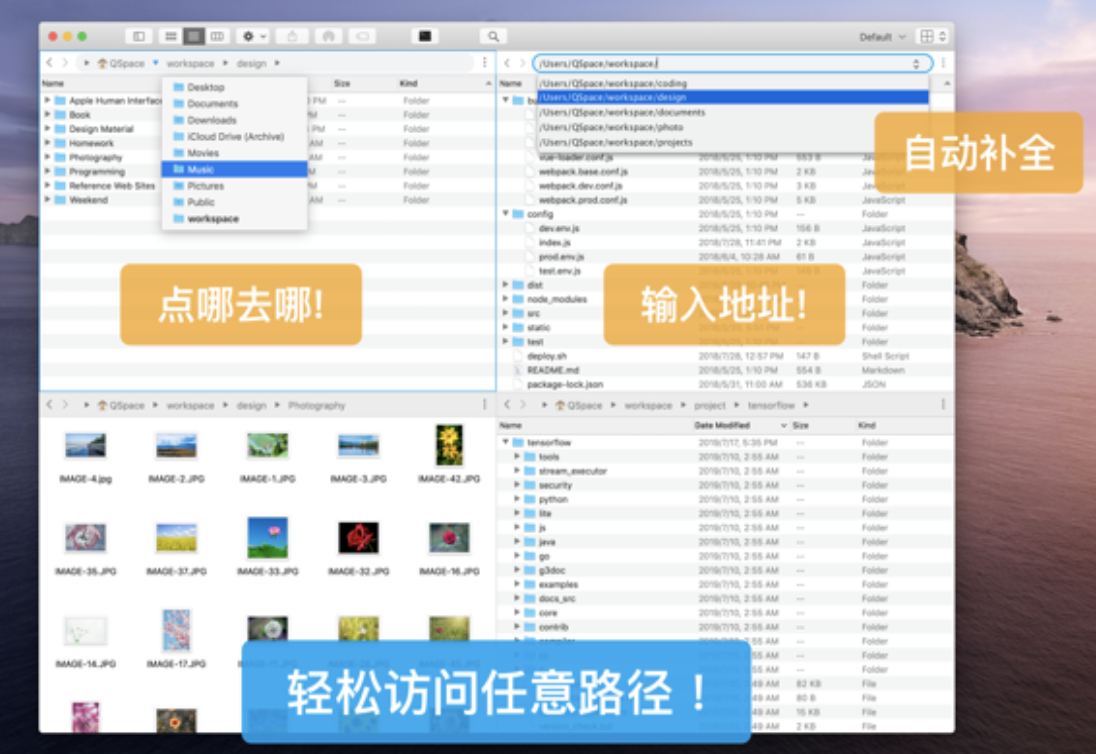Click the forward arrow in the top-left pane
Image resolution: width=1096 pixels, height=754 pixels.
[x=64, y=62]
